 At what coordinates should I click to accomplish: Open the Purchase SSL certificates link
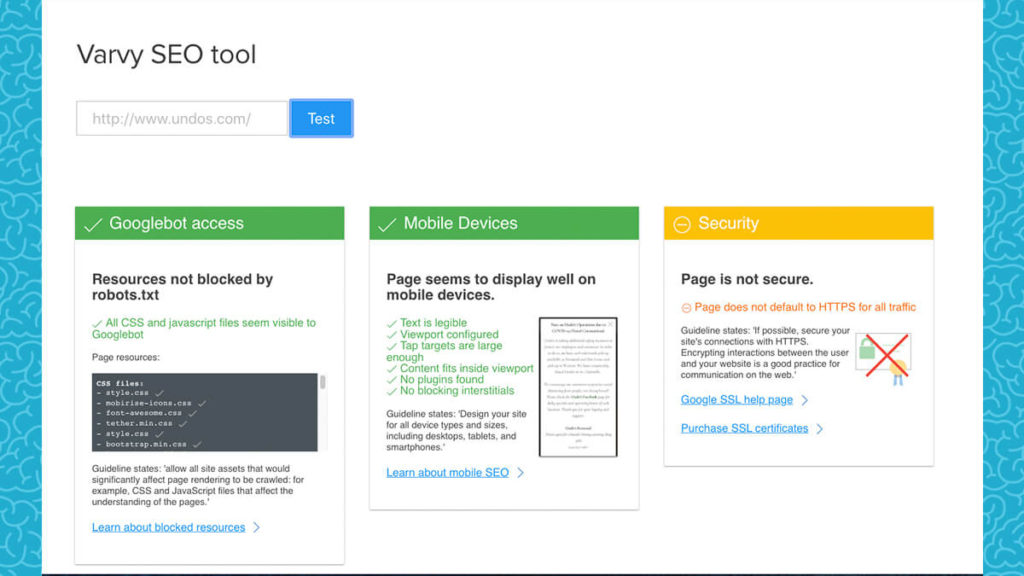[x=744, y=429]
